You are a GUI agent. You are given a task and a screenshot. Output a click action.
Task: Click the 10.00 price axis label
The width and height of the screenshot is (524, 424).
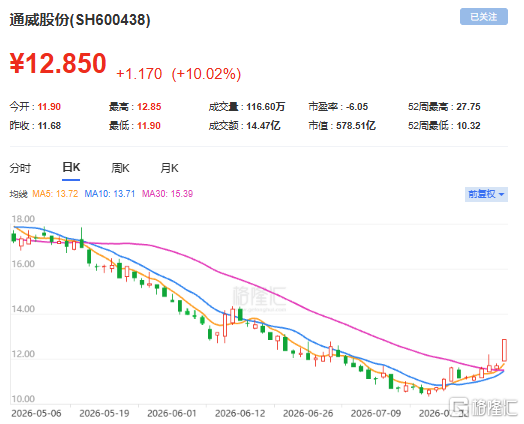click(x=23, y=399)
